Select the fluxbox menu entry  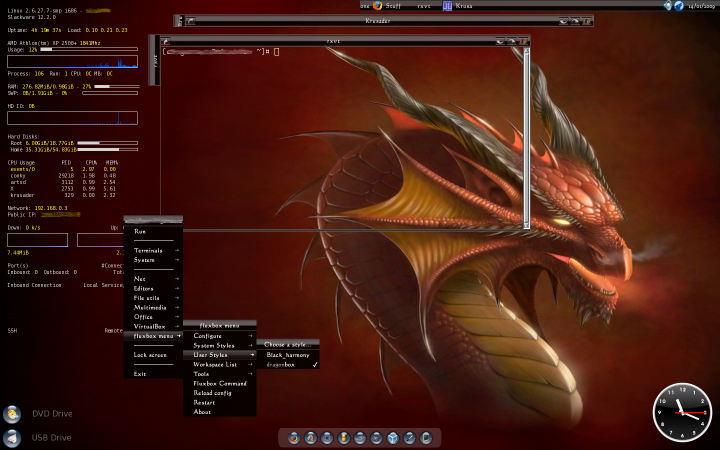click(153, 336)
